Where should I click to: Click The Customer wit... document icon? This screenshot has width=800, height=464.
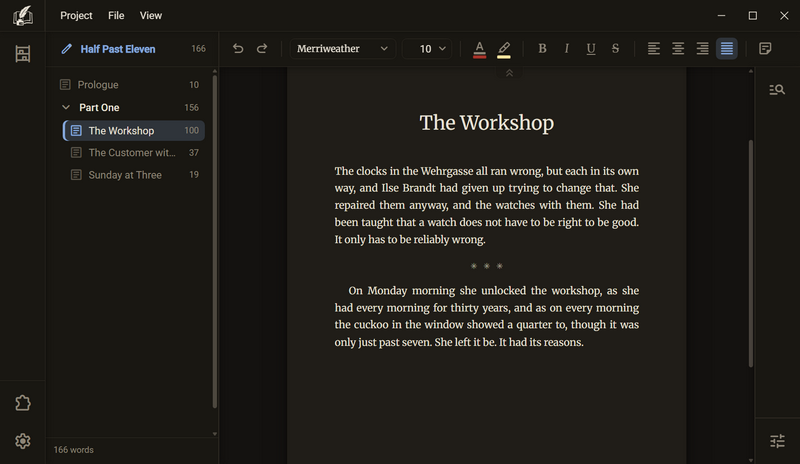[76, 153]
